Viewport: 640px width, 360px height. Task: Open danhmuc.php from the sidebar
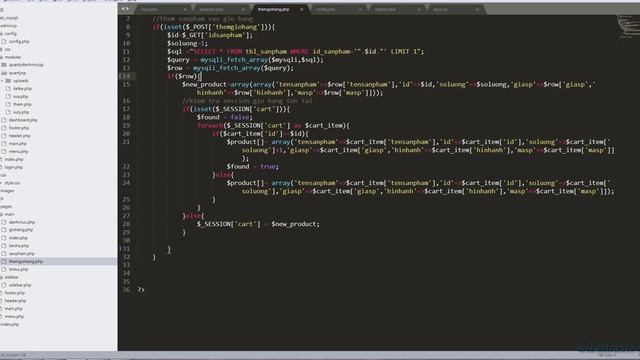pos(22,222)
